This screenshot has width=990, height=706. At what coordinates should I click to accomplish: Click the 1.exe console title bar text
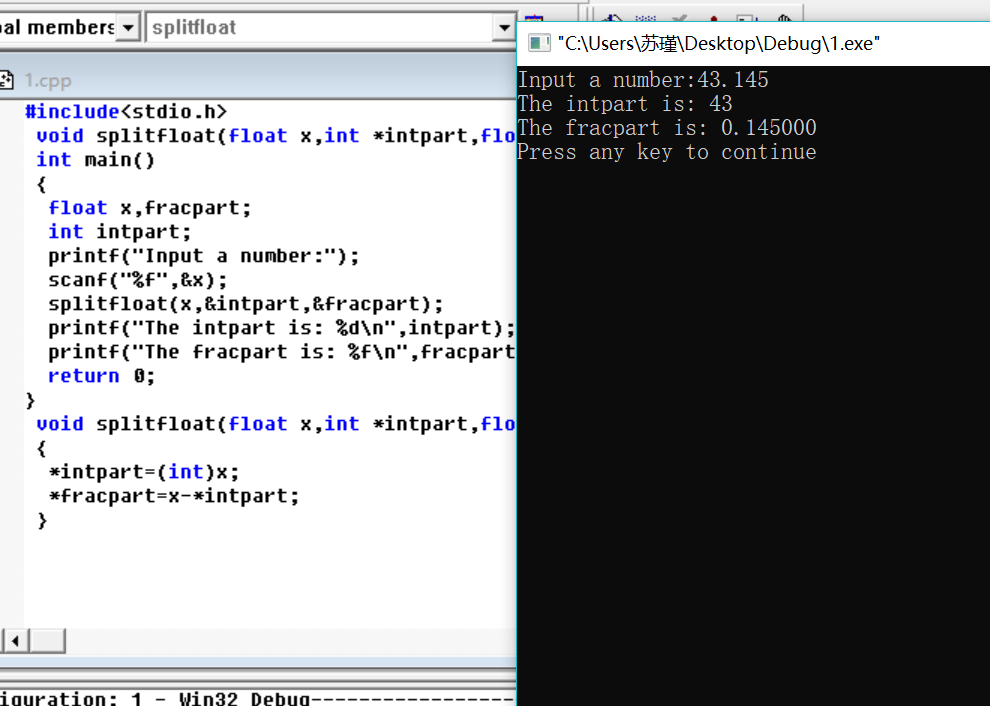tap(719, 44)
